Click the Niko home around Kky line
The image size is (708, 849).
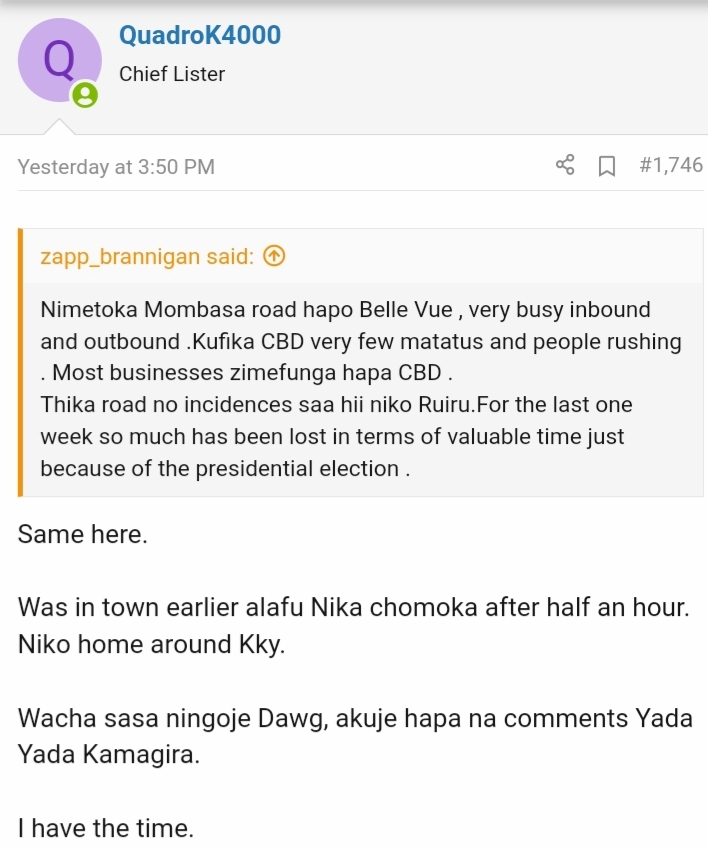point(152,644)
